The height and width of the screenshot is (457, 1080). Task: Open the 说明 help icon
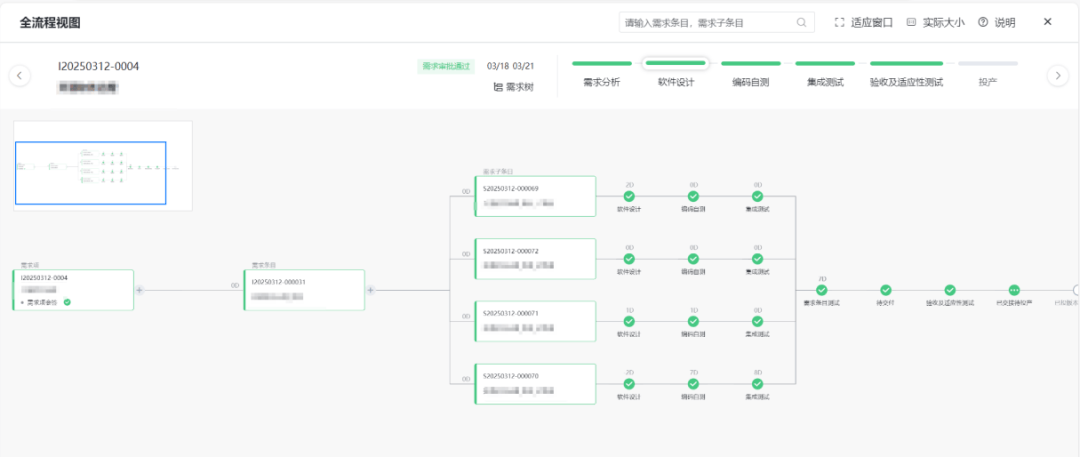(983, 22)
